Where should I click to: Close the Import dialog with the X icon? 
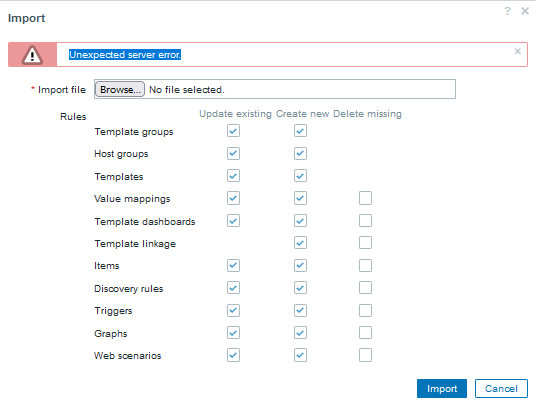pos(525,11)
